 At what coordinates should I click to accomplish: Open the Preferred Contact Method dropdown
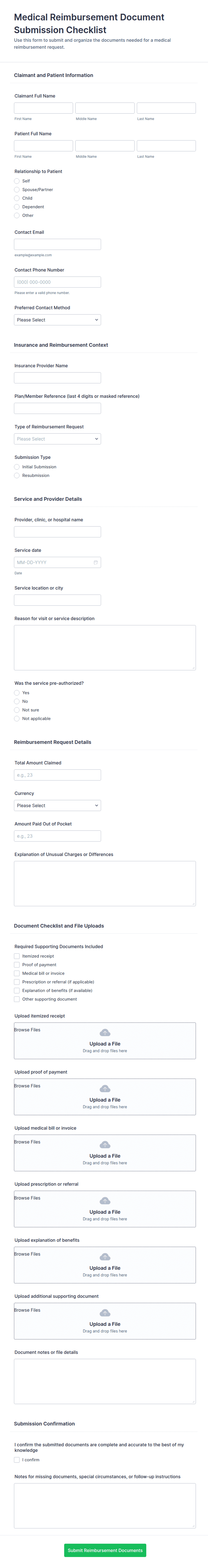[57, 320]
